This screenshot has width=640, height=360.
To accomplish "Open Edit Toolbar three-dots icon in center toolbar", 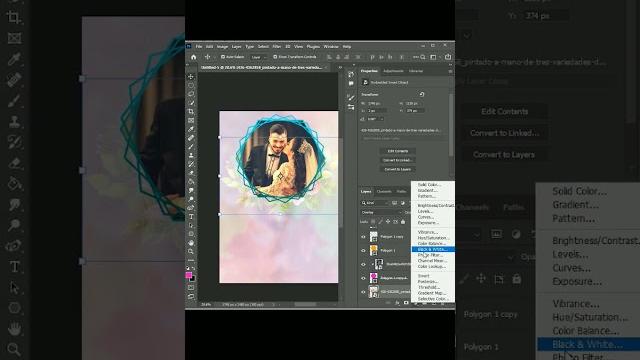I will point(191,260).
